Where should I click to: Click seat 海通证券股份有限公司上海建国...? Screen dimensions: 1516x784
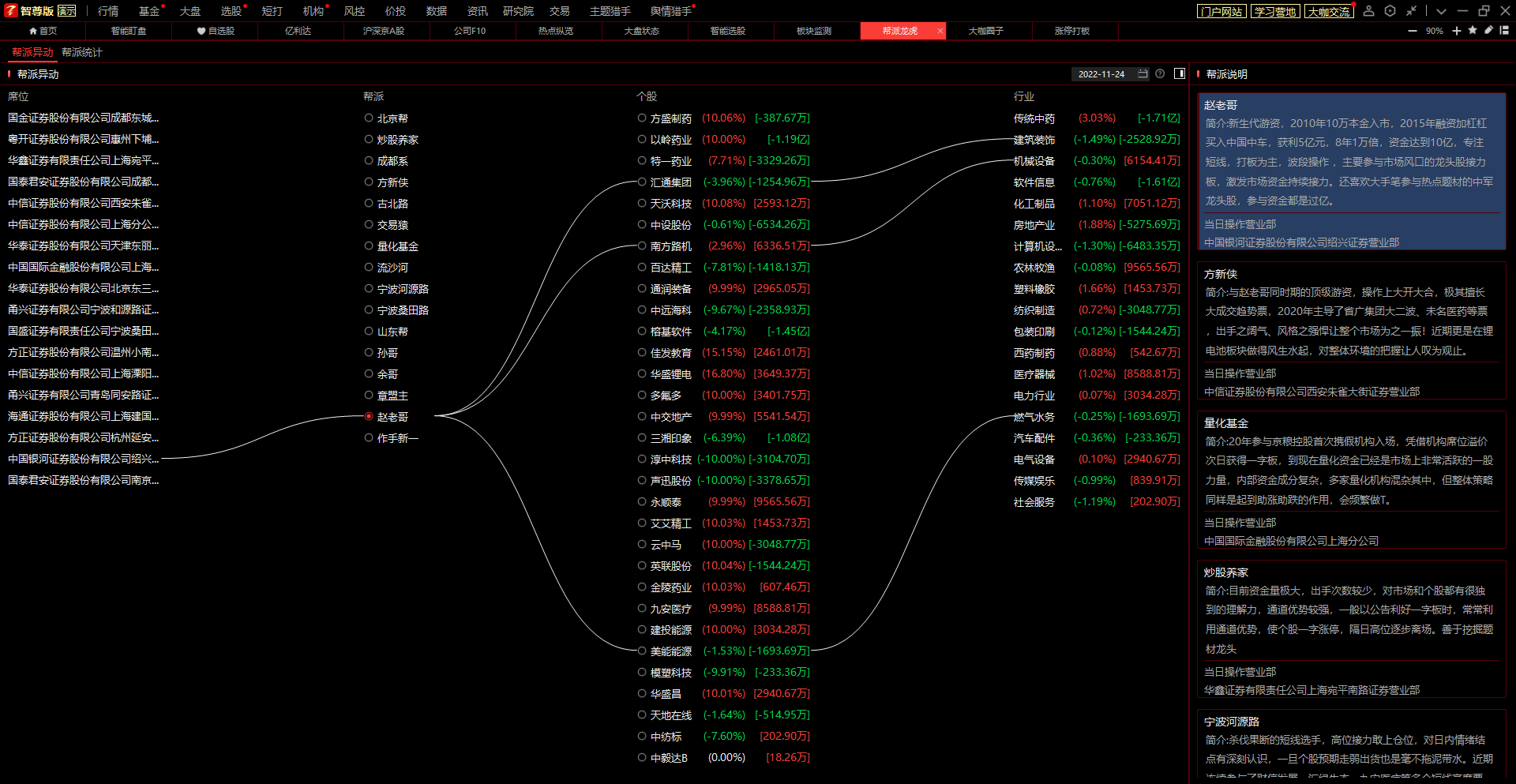[x=83, y=416]
